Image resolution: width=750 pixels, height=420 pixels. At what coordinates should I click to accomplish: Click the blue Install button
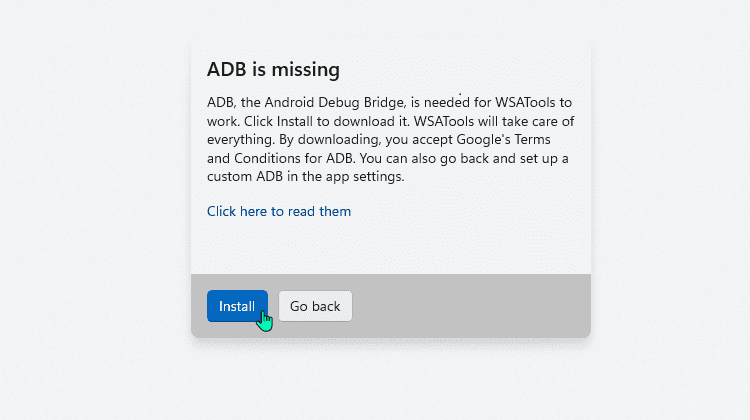[x=237, y=306]
